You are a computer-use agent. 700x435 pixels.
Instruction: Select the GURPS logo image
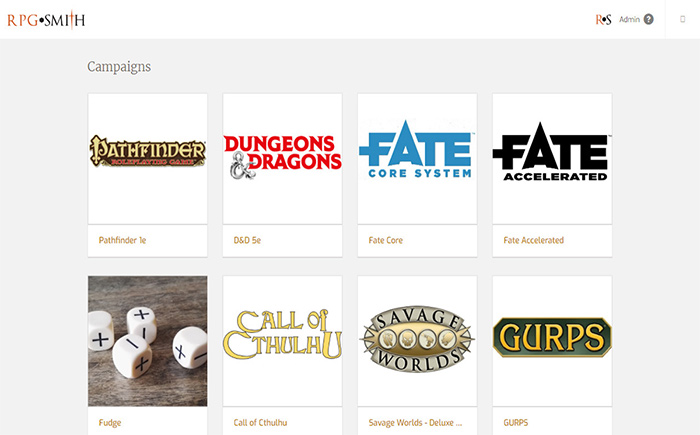tap(552, 341)
